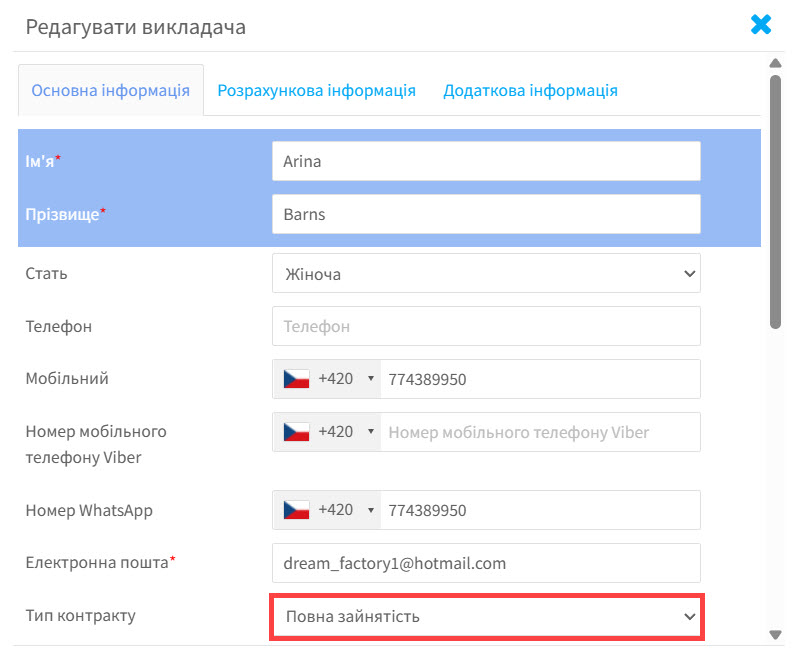Click Czech flag in WhatsApp field
797x652 pixels.
click(x=296, y=510)
